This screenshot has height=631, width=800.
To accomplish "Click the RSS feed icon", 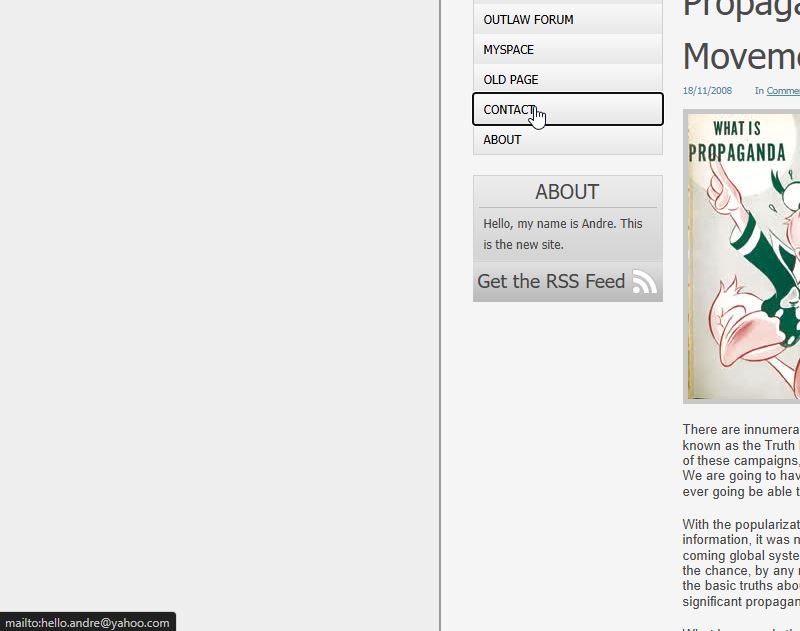I will pos(645,282).
